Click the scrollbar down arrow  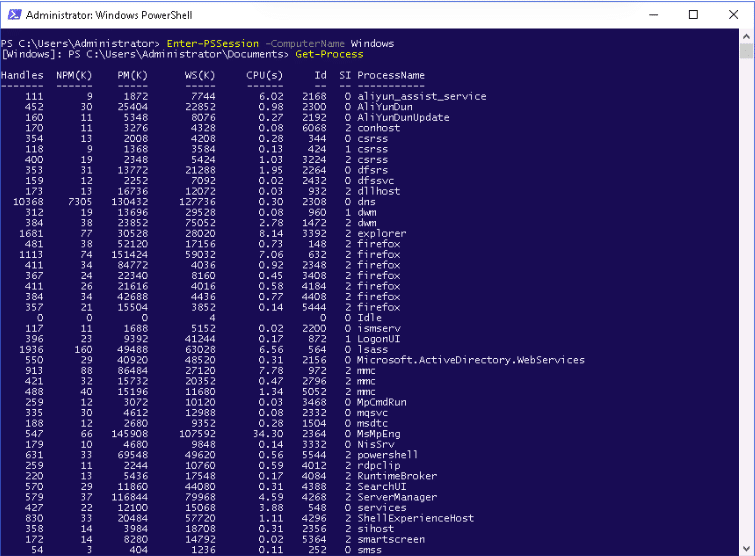[x=746, y=548]
